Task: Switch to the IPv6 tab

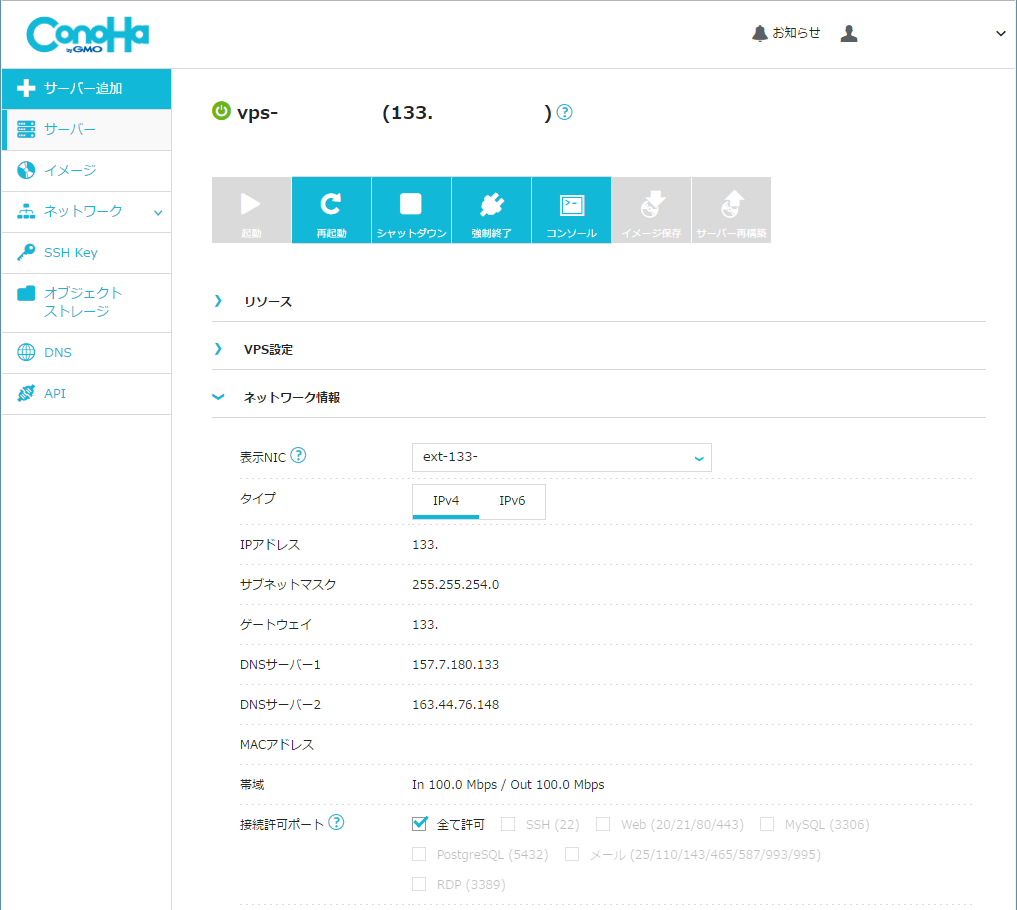Action: point(512,501)
